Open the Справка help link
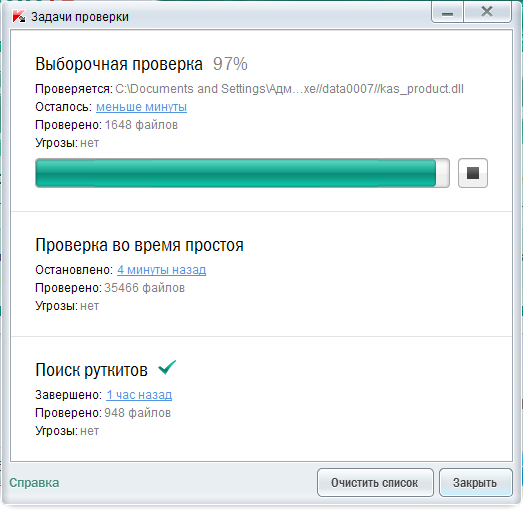 34,483
